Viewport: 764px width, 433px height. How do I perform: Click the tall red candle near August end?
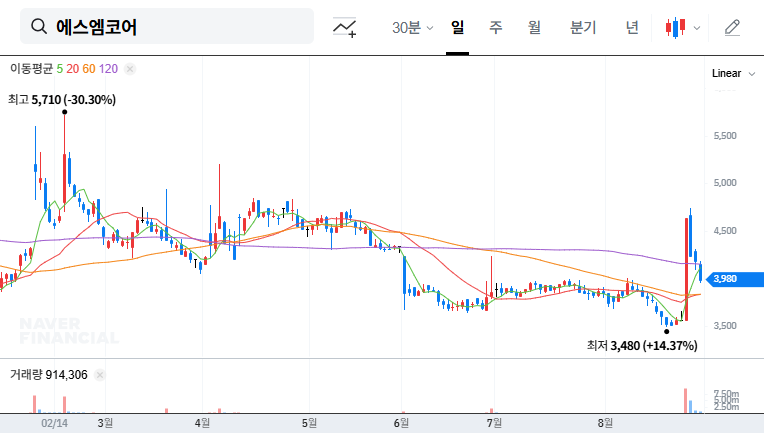point(687,269)
